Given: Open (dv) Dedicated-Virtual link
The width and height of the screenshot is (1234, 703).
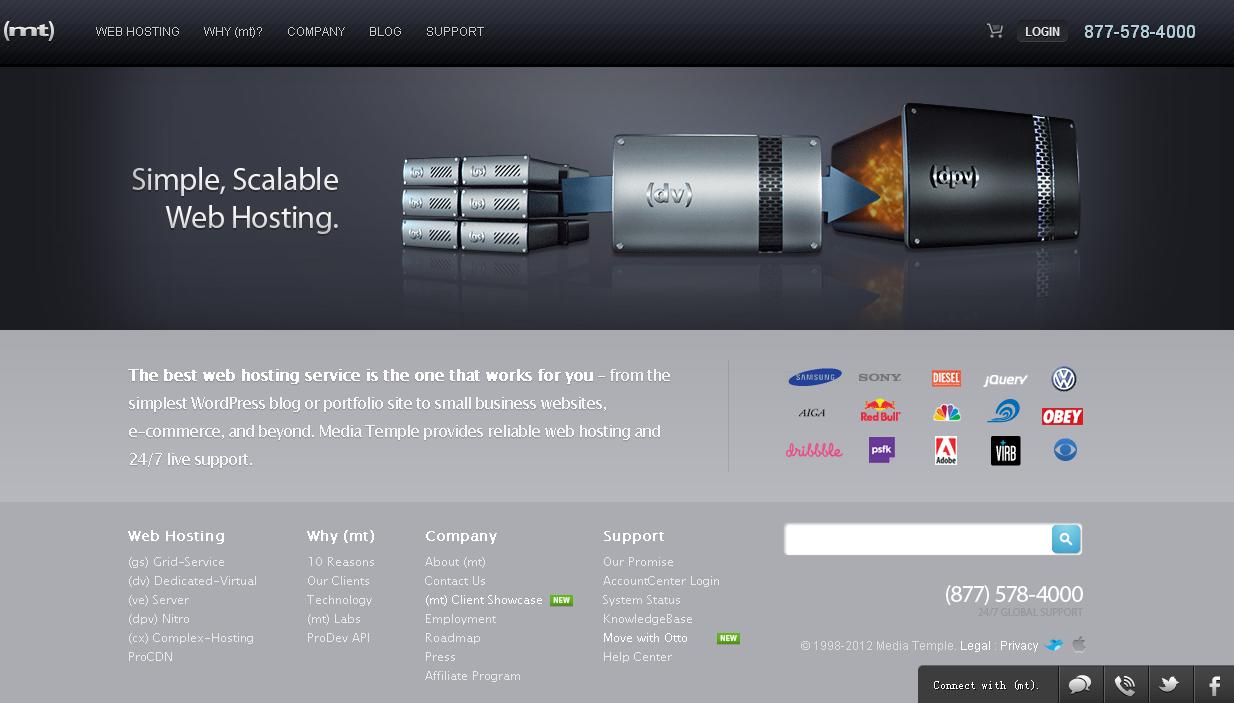Looking at the screenshot, I should click(192, 581).
